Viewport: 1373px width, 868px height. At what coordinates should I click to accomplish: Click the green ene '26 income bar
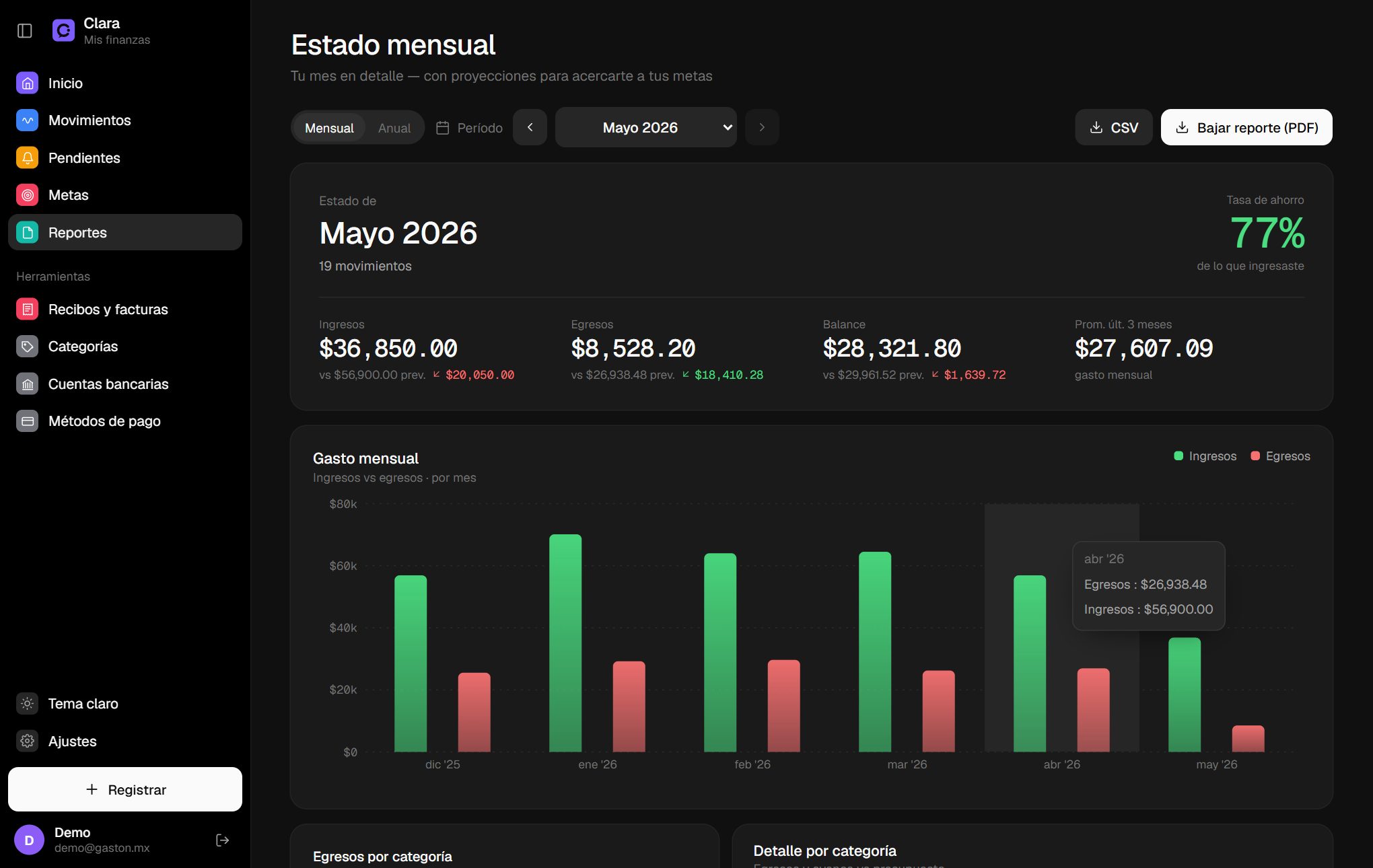[x=565, y=643]
